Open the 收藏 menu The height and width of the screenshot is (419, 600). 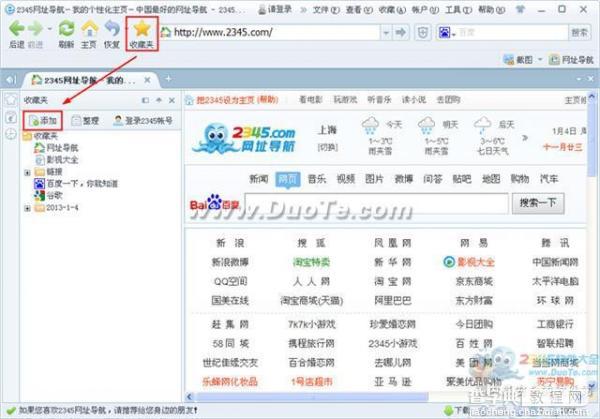click(392, 10)
